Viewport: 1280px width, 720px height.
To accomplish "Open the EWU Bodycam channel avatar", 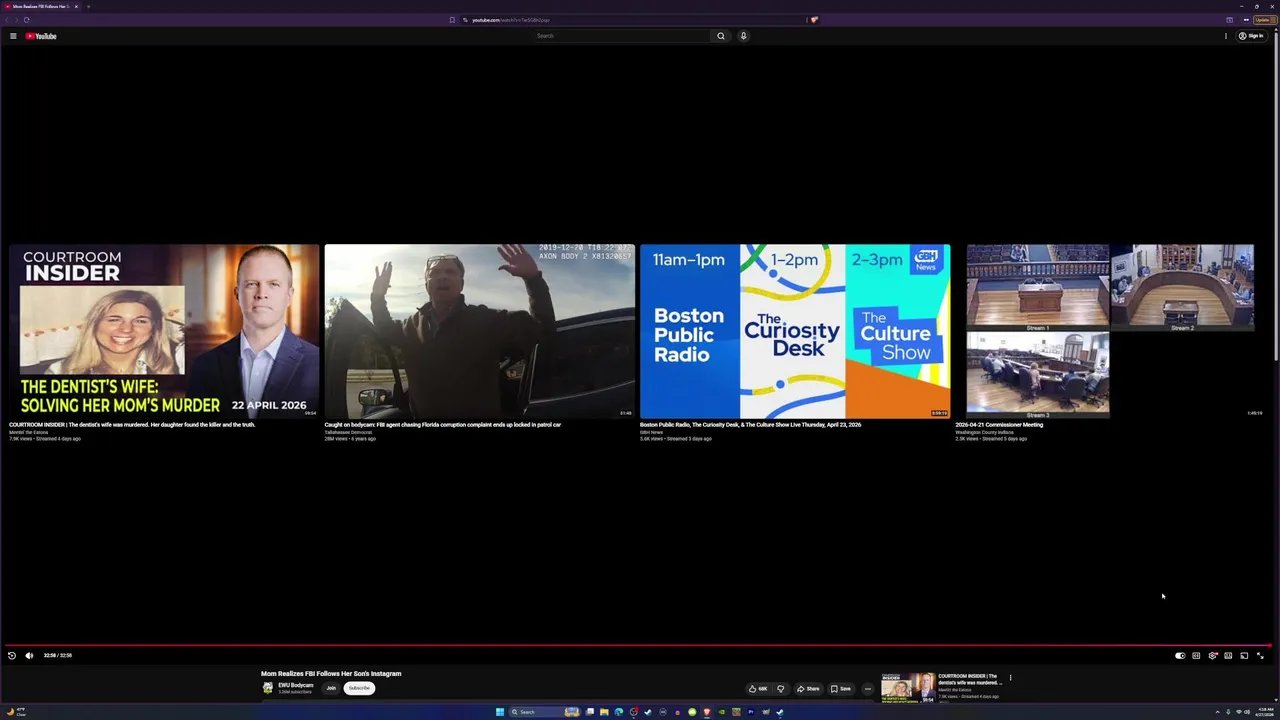I will pyautogui.click(x=267, y=688).
